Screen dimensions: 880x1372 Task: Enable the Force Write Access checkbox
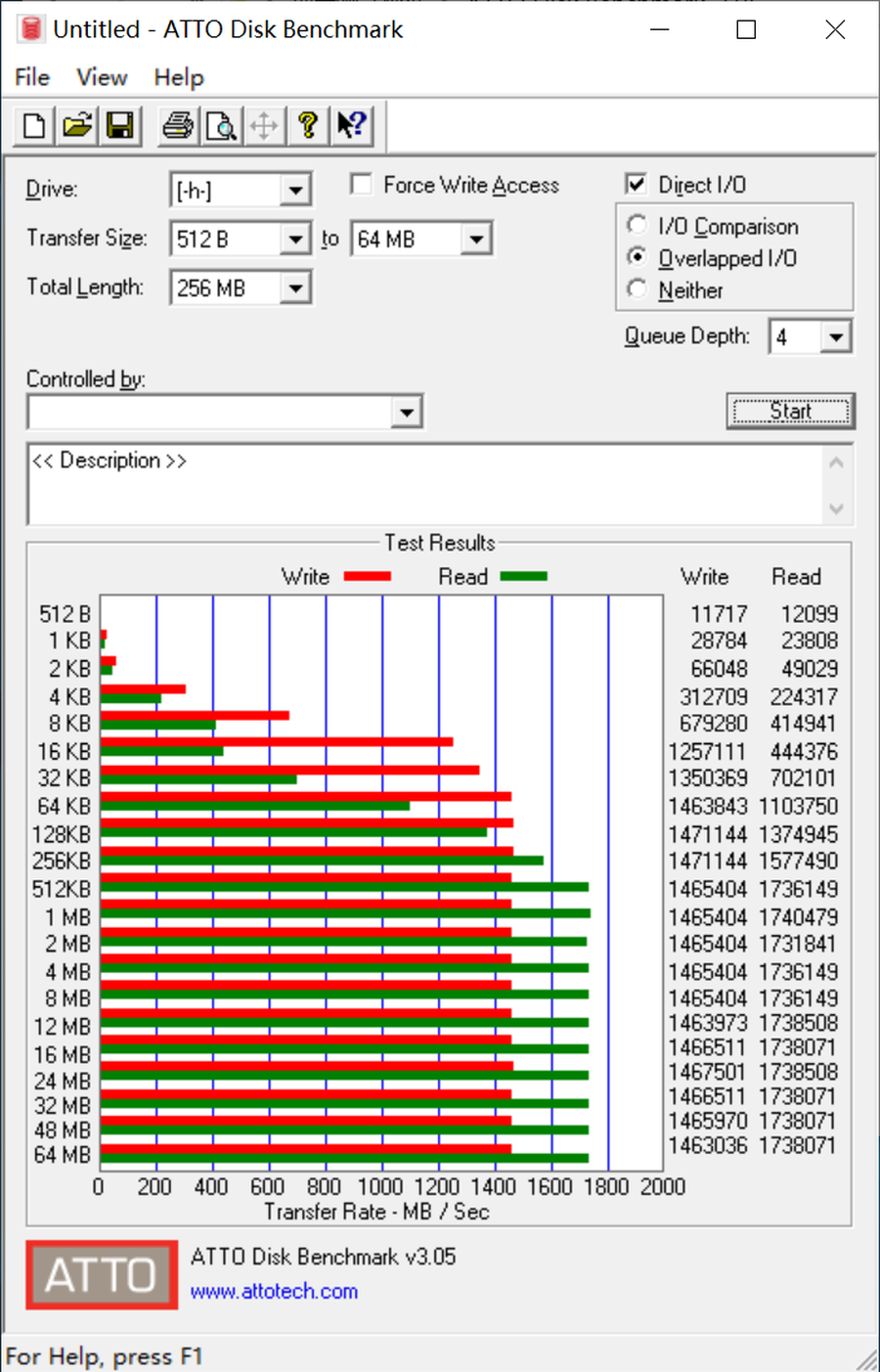[362, 185]
